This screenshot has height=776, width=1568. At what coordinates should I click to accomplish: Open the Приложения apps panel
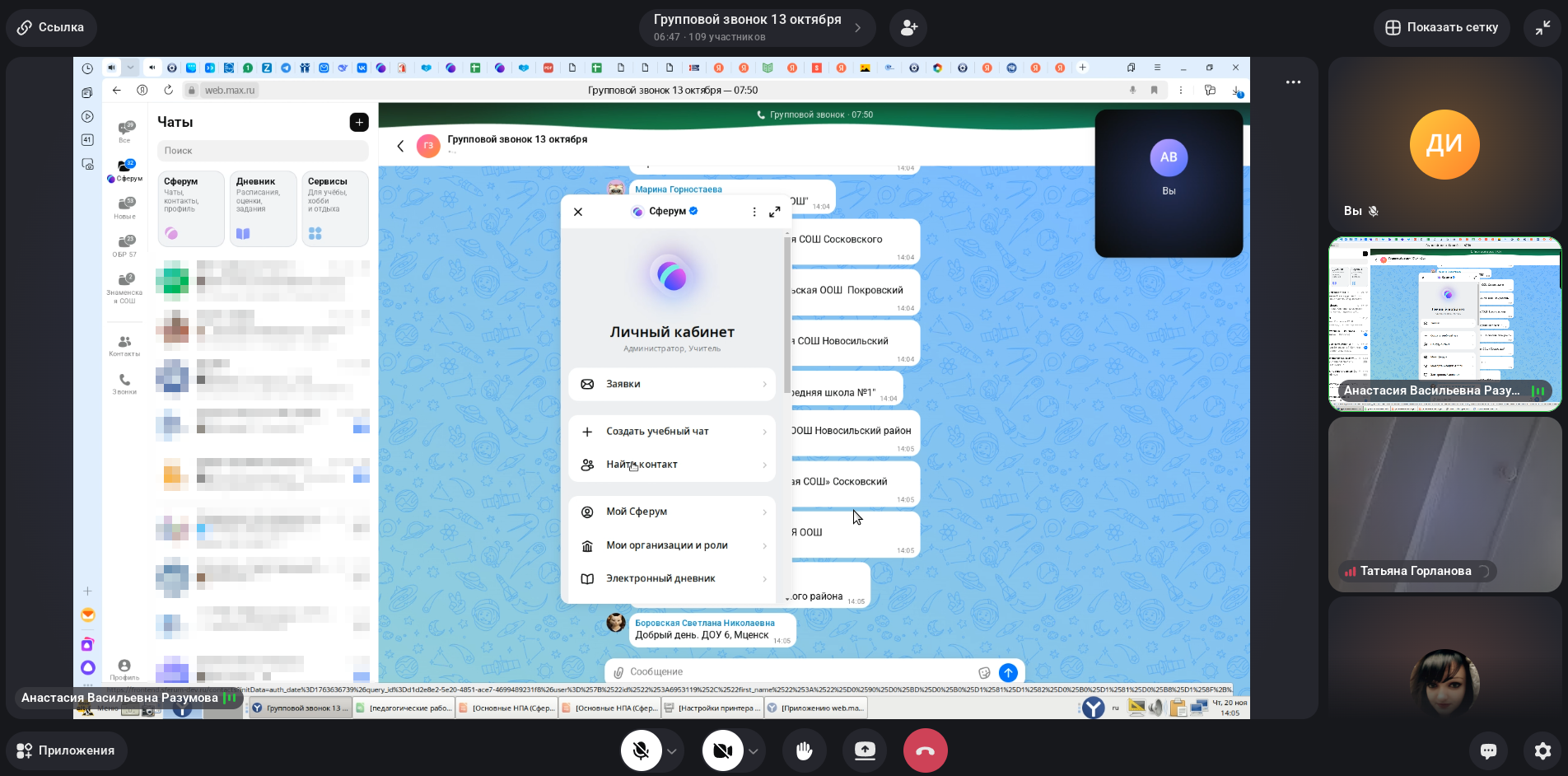[x=66, y=750]
